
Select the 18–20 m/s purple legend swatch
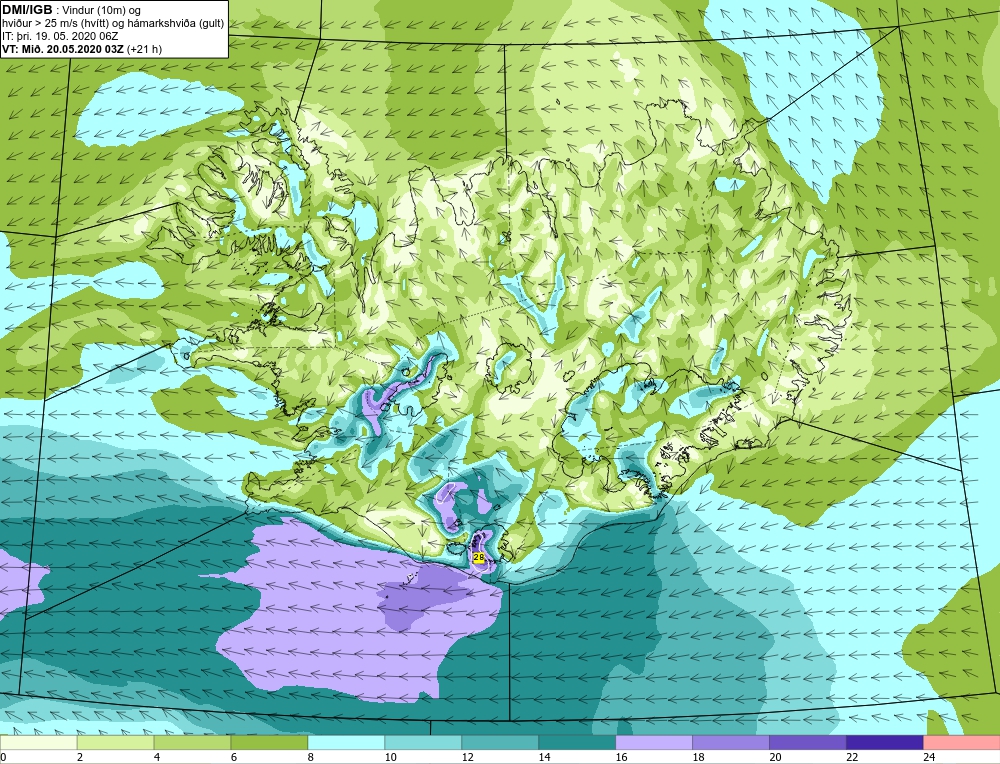point(731,742)
